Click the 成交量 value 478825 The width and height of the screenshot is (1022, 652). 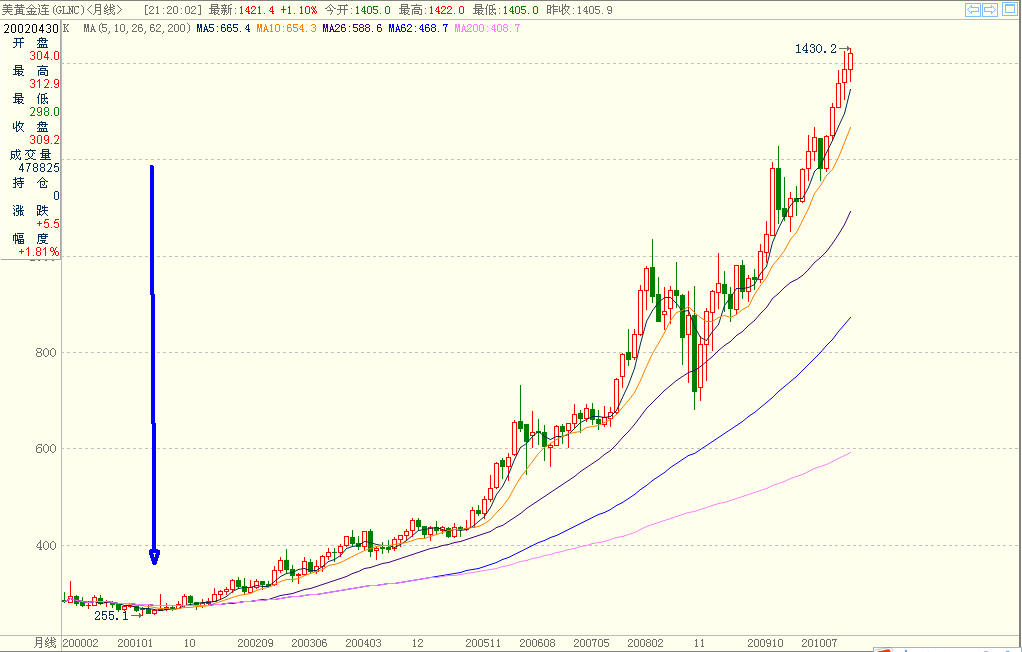tap(38, 168)
